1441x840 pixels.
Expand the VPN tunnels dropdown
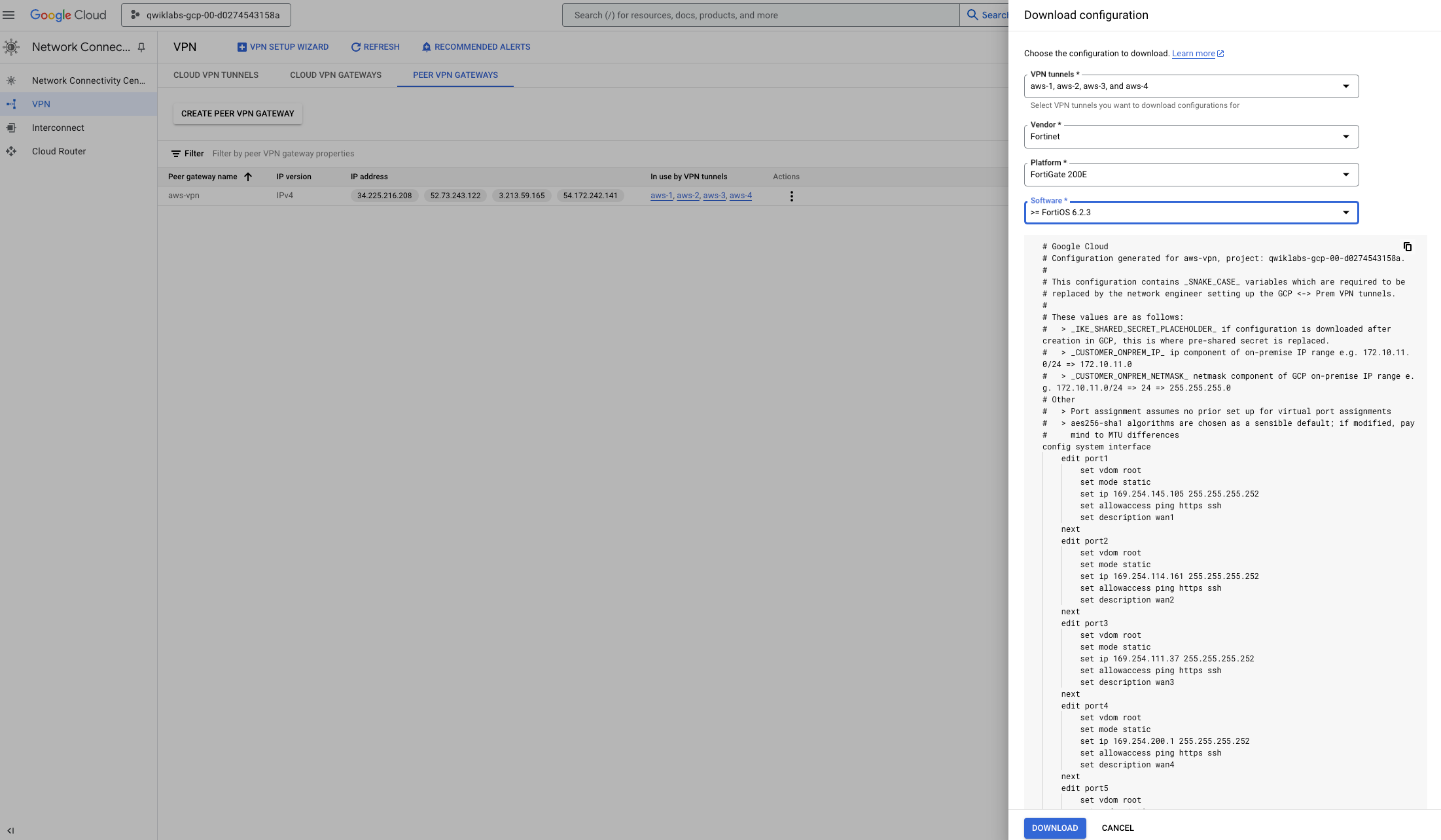click(x=1190, y=86)
